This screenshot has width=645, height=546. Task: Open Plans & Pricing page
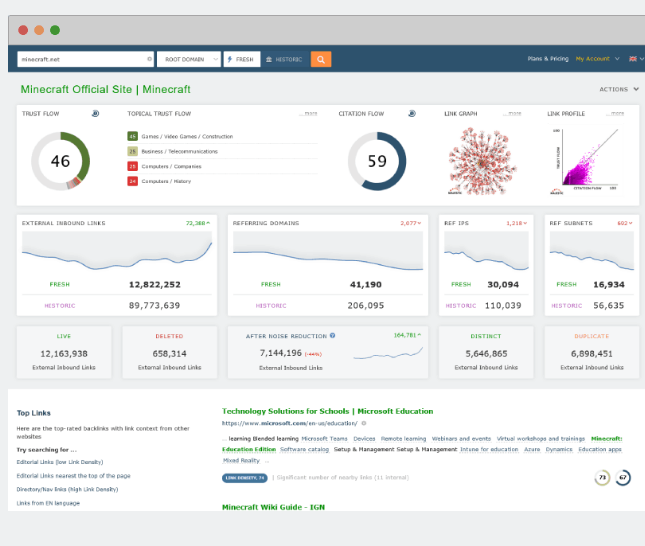[548, 59]
